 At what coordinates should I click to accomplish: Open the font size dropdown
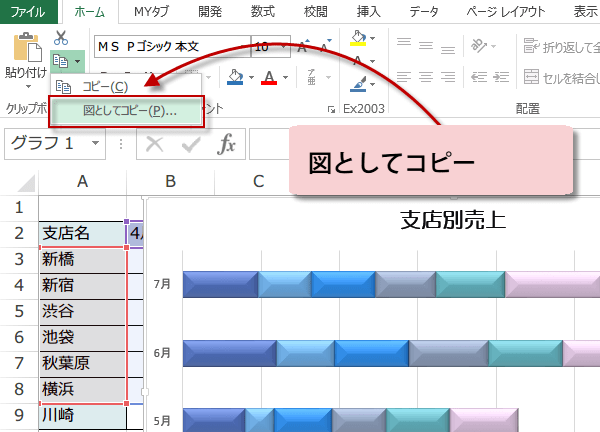tap(283, 47)
